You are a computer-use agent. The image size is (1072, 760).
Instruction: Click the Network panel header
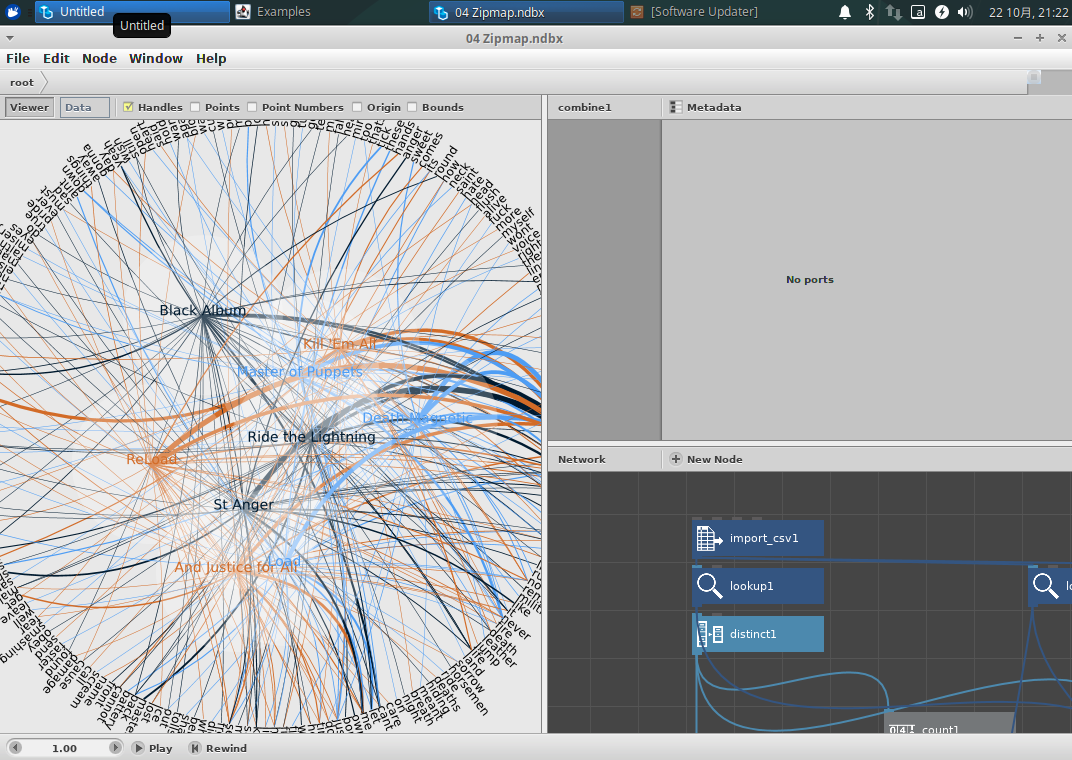(582, 459)
